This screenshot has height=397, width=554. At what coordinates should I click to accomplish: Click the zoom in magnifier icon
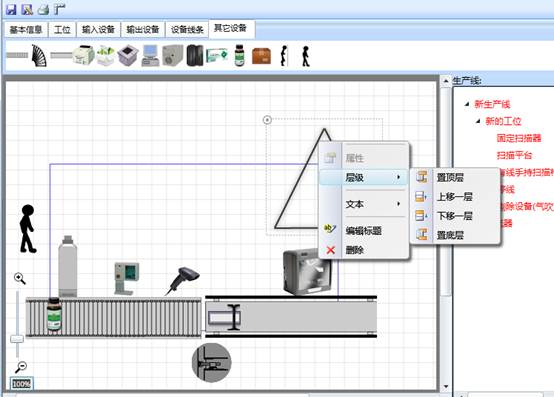click(20, 278)
